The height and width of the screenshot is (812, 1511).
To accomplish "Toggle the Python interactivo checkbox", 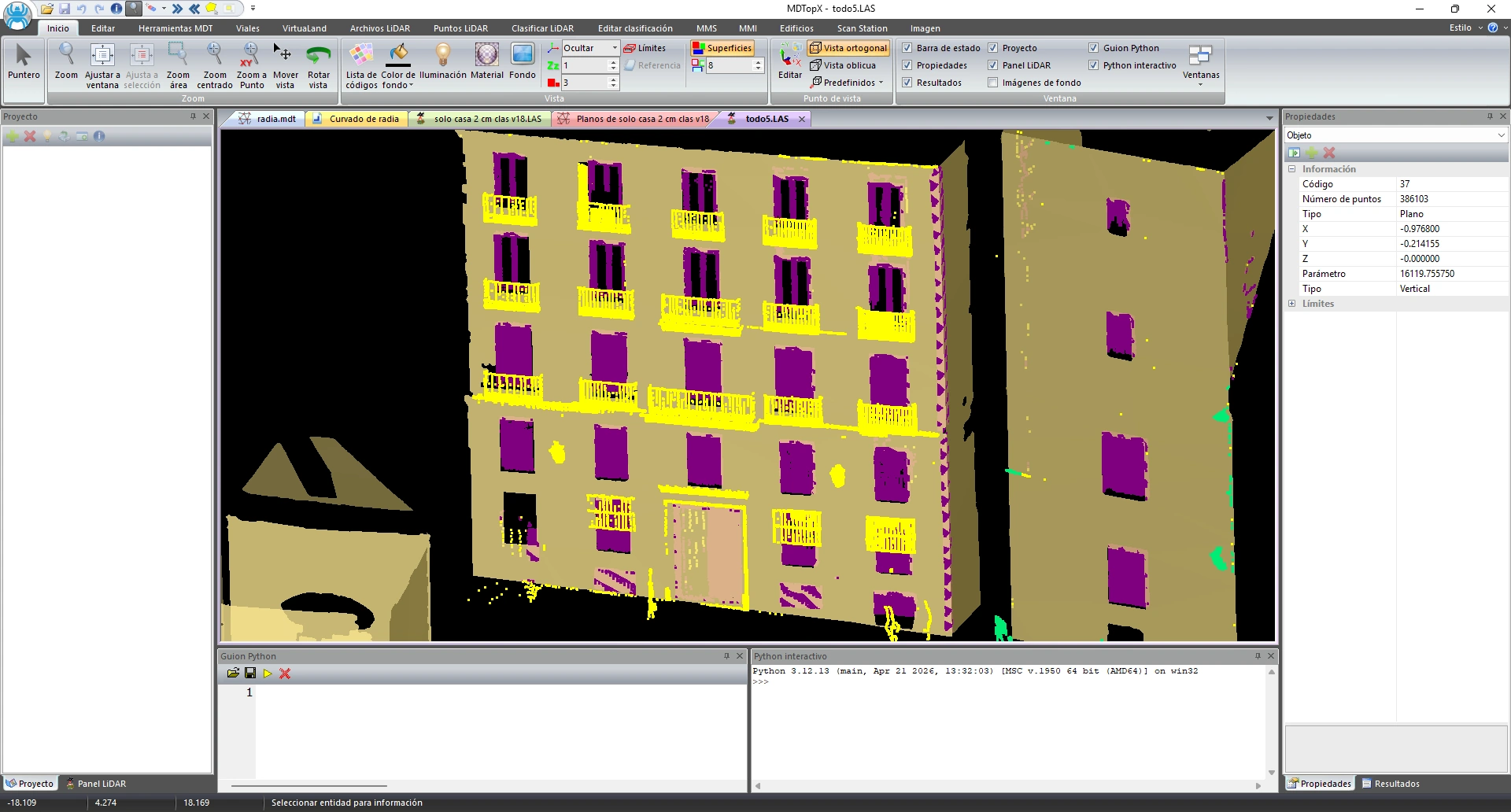I will [x=1094, y=65].
